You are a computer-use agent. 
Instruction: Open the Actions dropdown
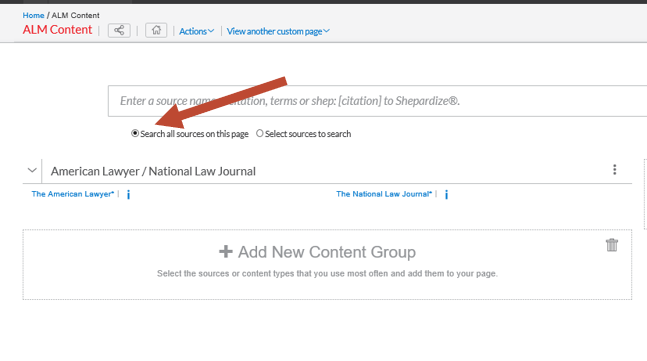(196, 31)
